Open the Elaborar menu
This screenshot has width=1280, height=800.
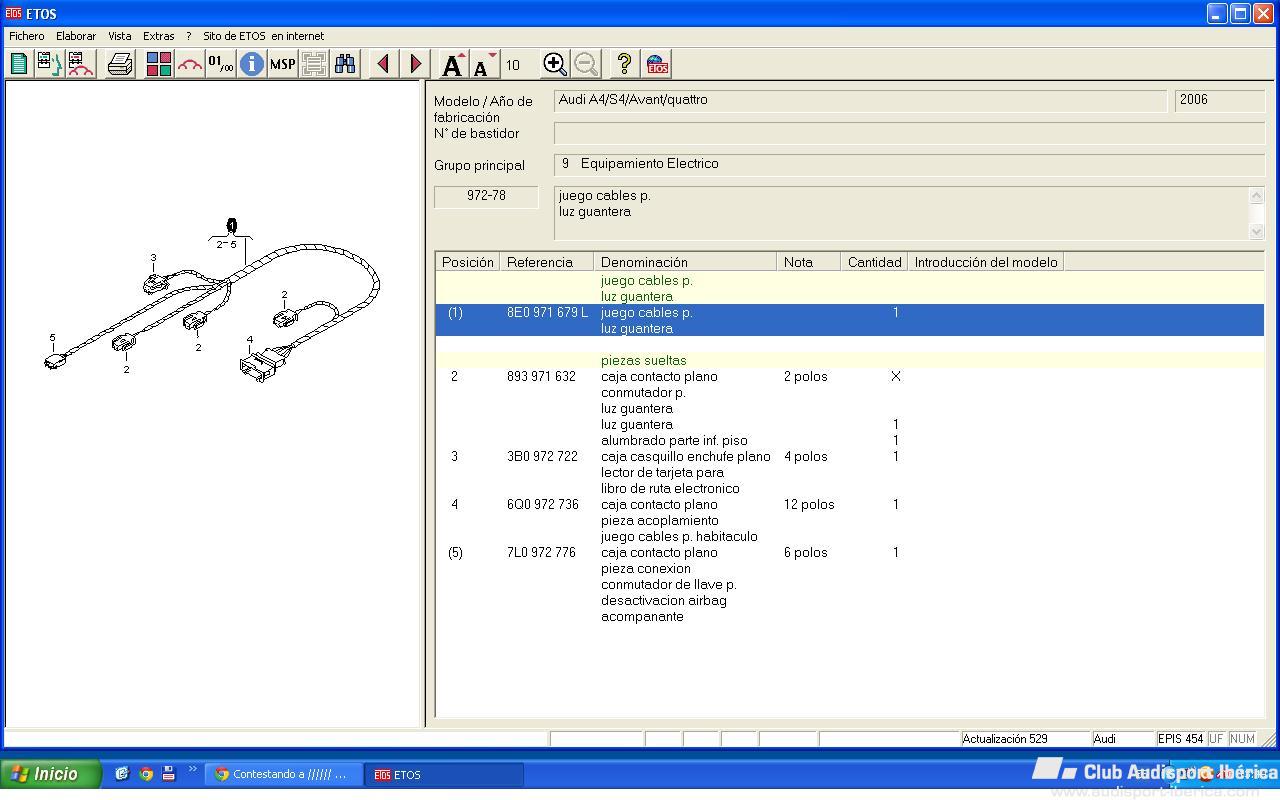click(76, 36)
